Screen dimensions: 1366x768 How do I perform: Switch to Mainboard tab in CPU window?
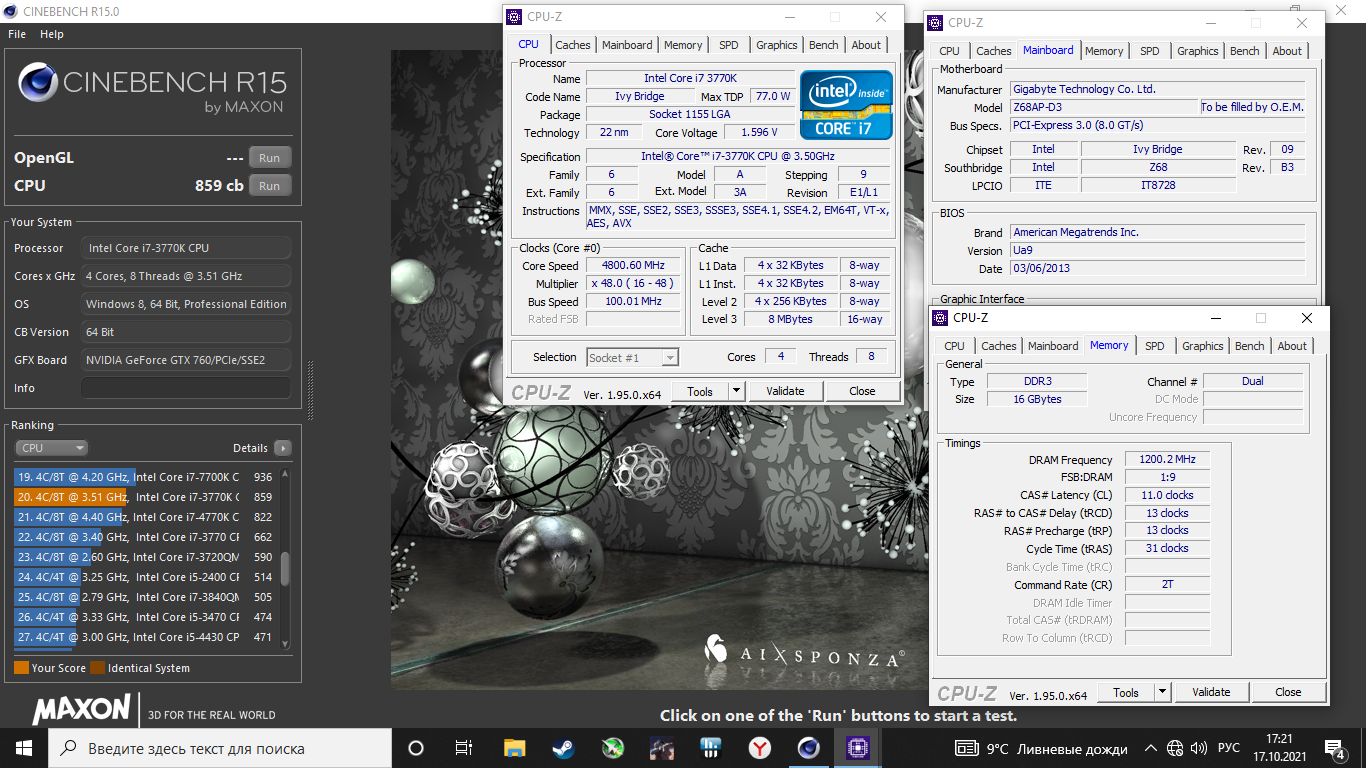(x=627, y=45)
